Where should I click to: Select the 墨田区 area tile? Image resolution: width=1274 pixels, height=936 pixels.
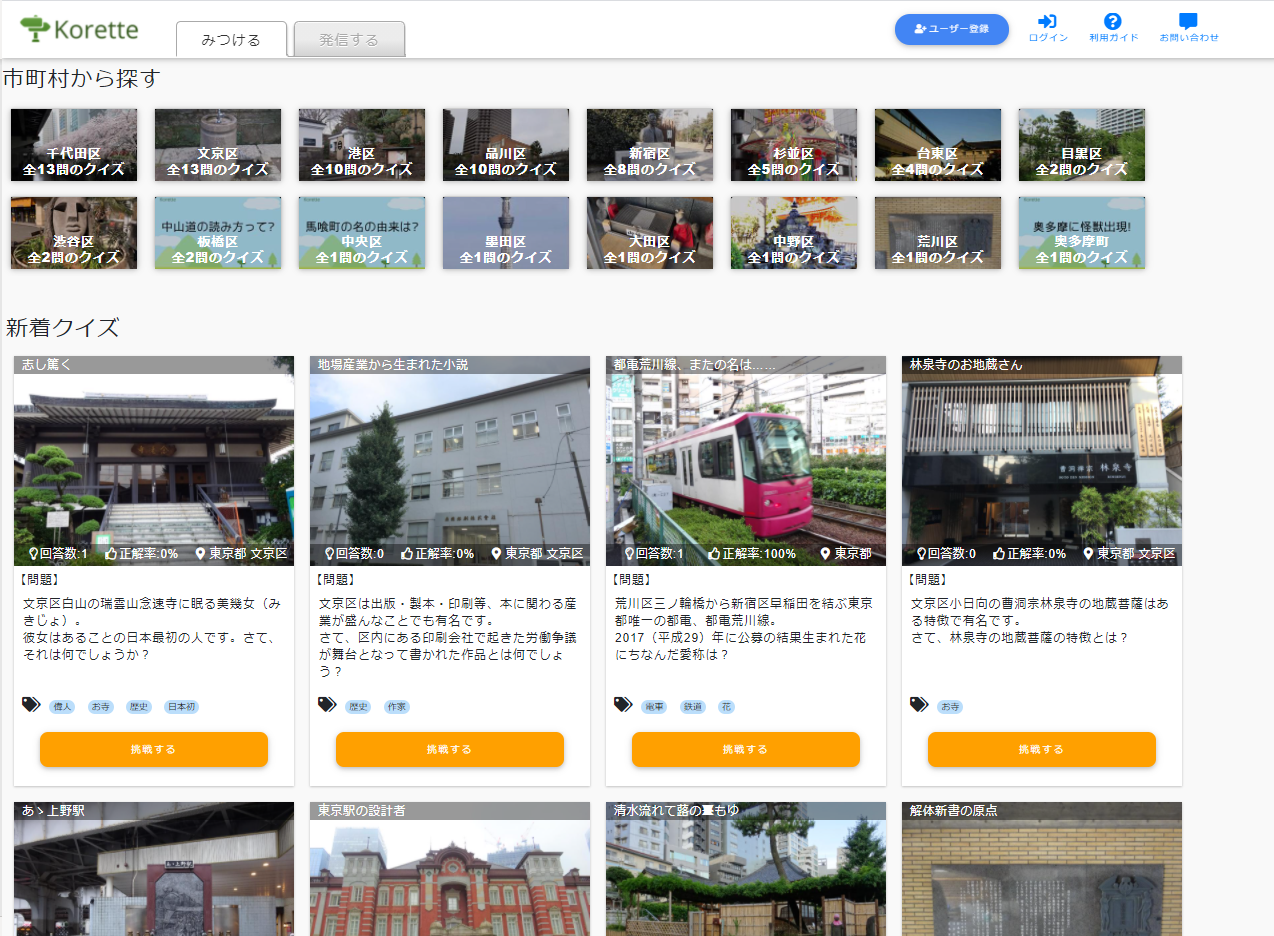[506, 233]
